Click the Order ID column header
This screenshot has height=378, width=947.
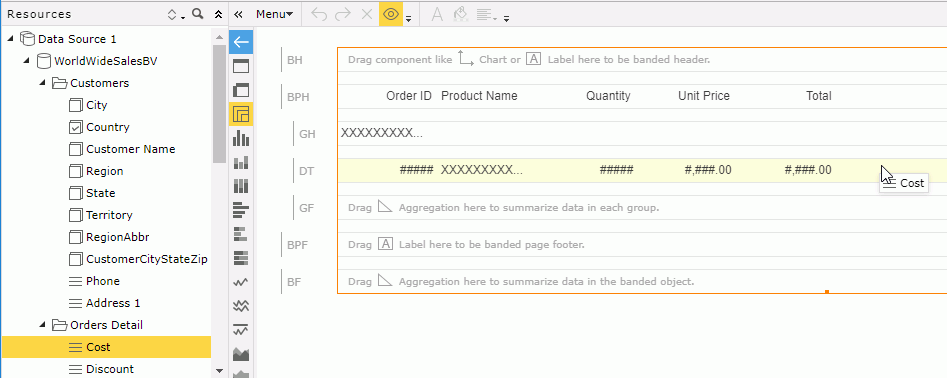(x=409, y=95)
